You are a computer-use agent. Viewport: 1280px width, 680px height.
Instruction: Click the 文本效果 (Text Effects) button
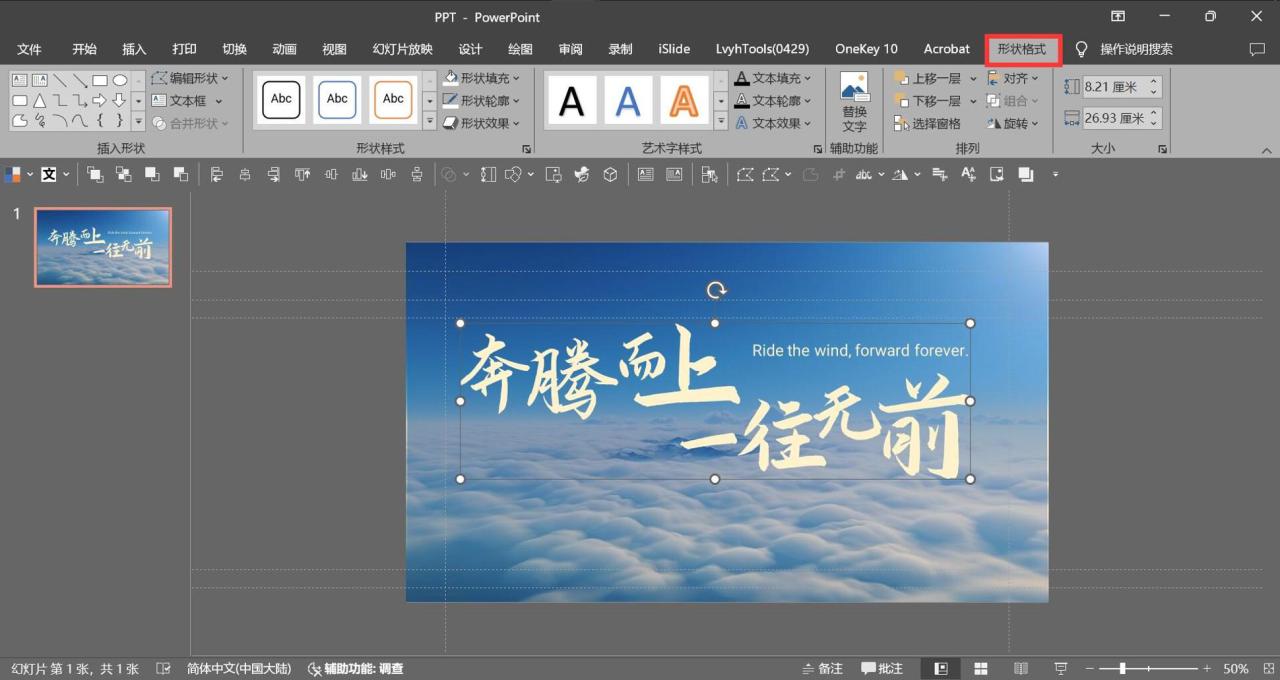point(776,122)
